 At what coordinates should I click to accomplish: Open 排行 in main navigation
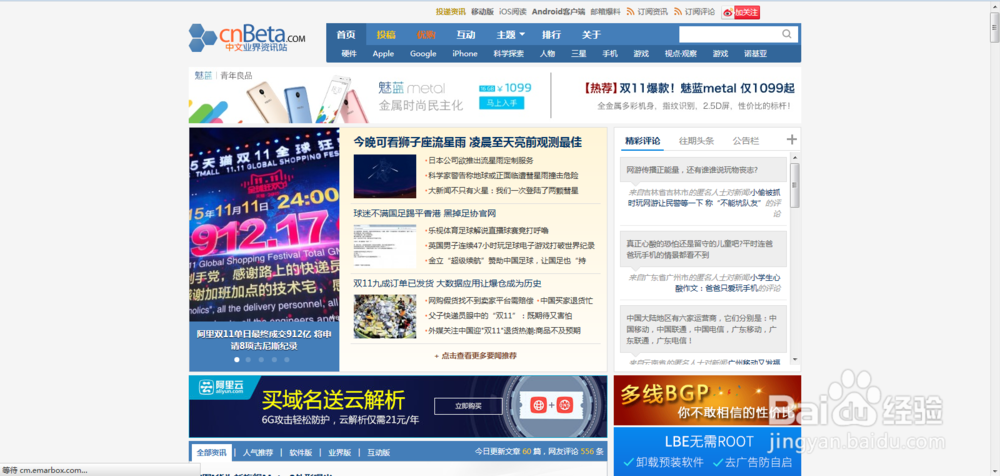(x=552, y=34)
